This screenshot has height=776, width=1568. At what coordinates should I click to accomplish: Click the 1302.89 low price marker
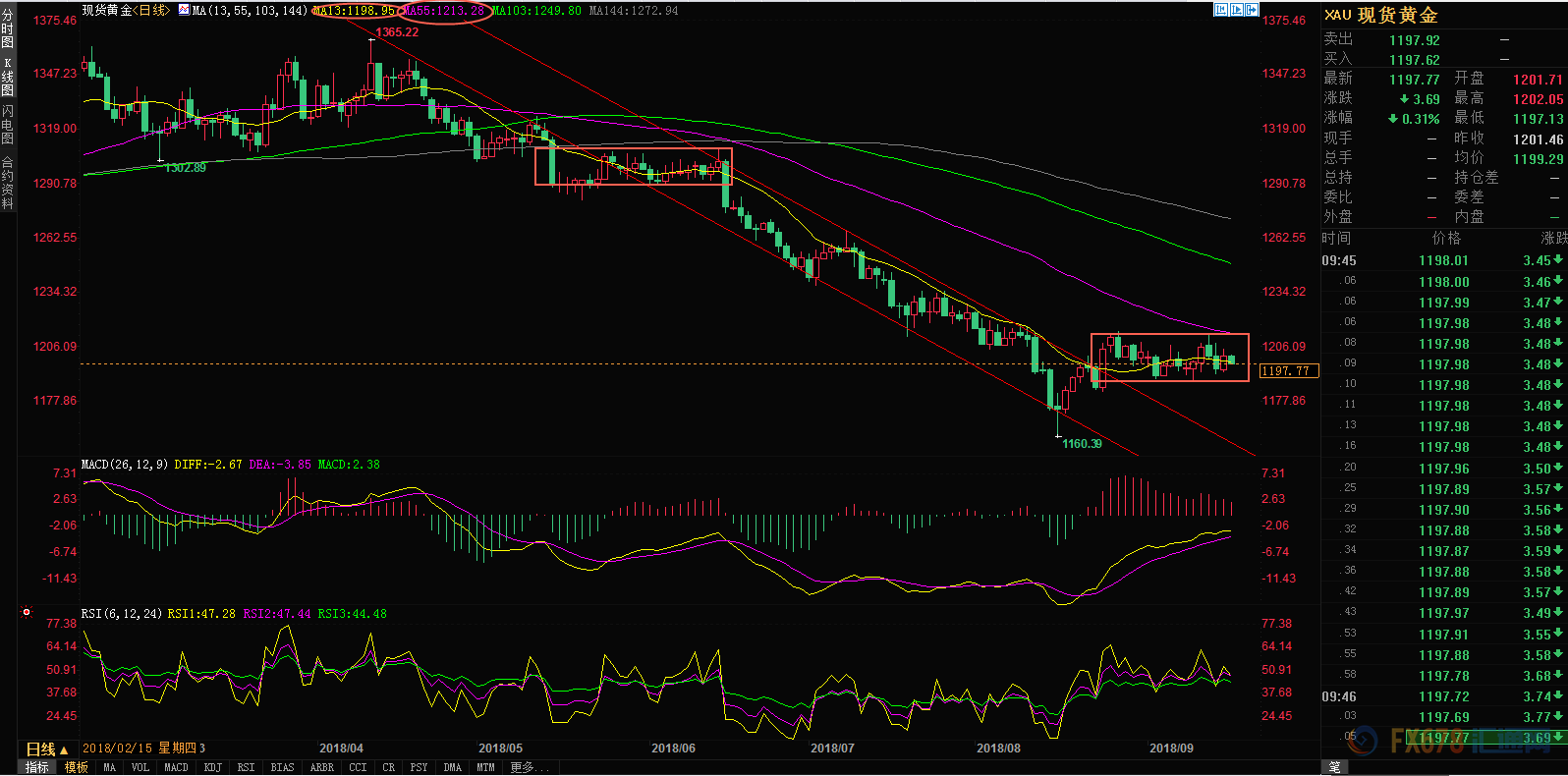point(186,168)
